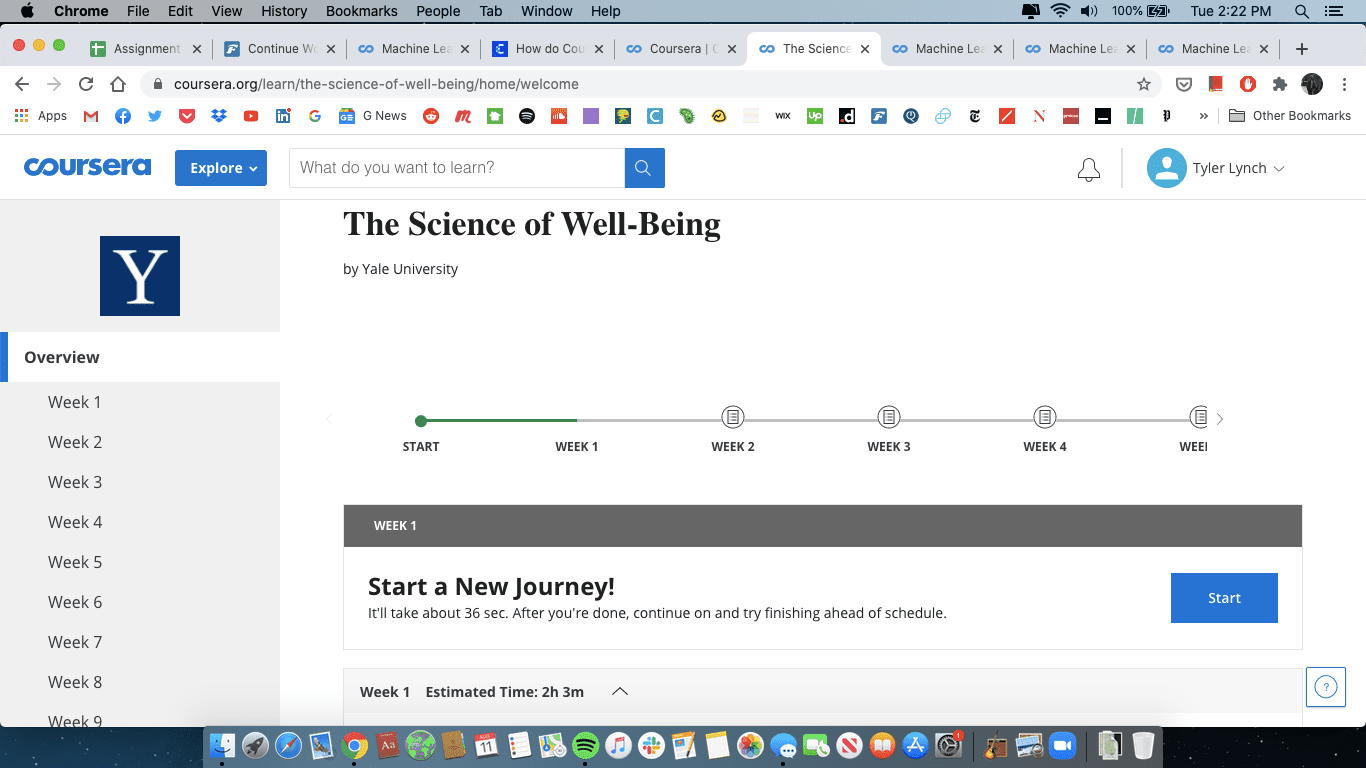Click the browser reload button
Image resolution: width=1366 pixels, height=768 pixels.
pos(86,84)
